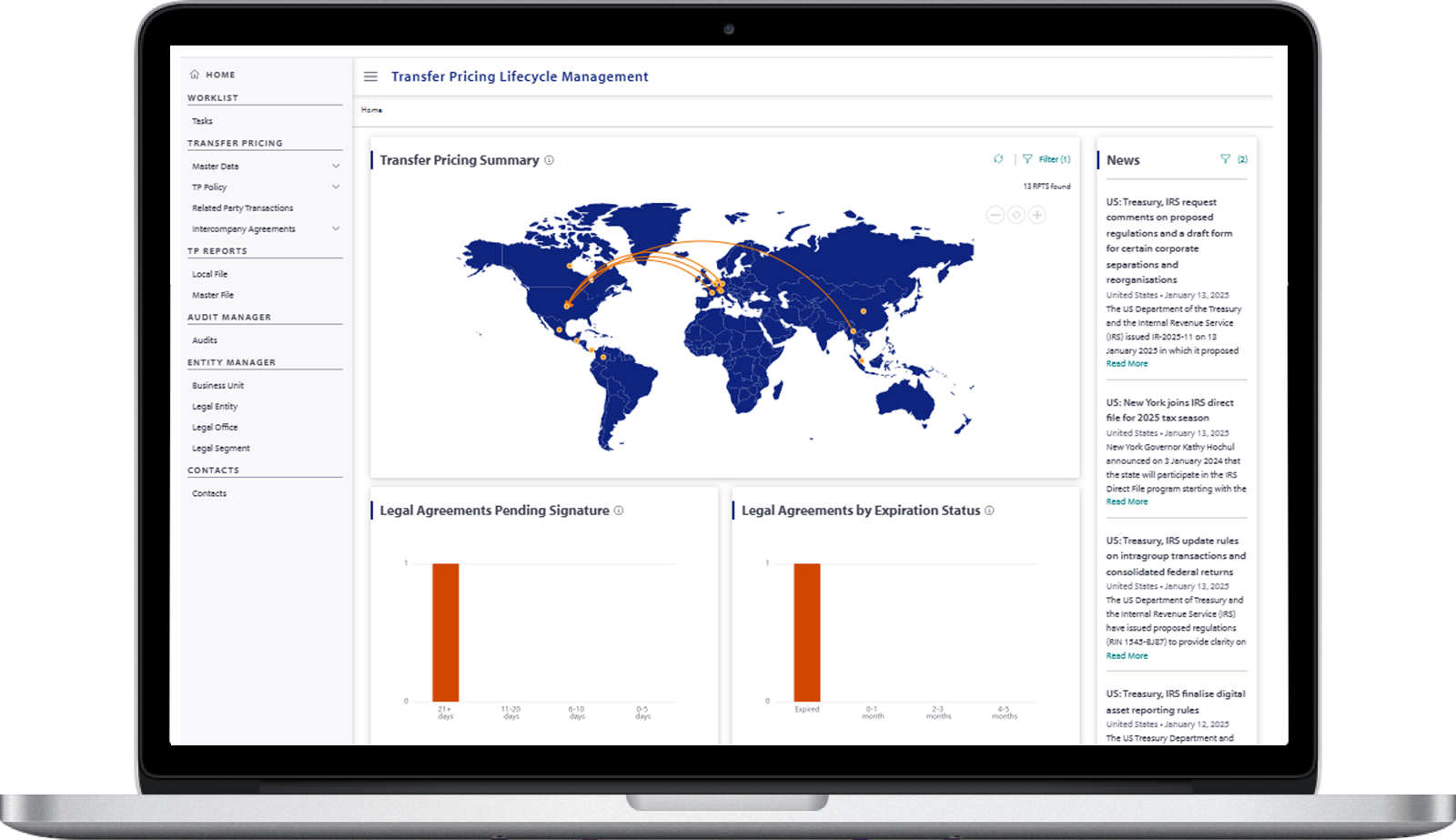Open the Transfer Pricing Summary filter
Screen dimensions: 1456x840
(1047, 159)
